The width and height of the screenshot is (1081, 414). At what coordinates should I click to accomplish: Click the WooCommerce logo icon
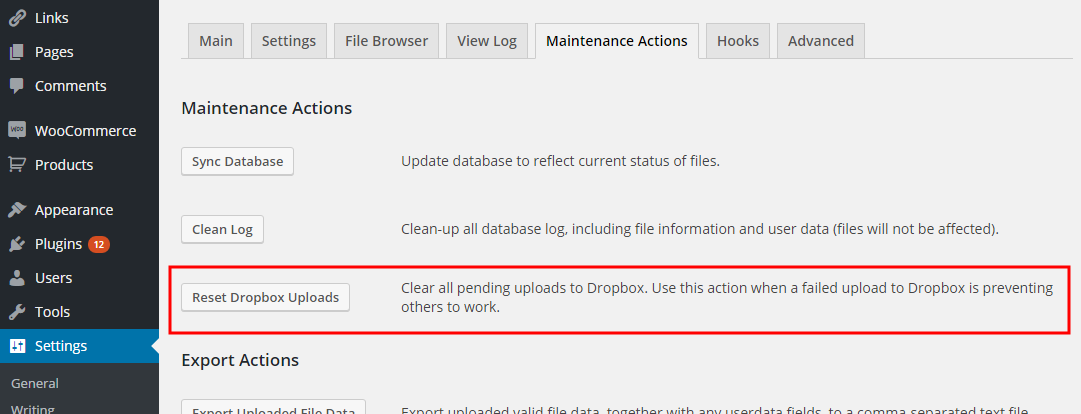coord(17,131)
